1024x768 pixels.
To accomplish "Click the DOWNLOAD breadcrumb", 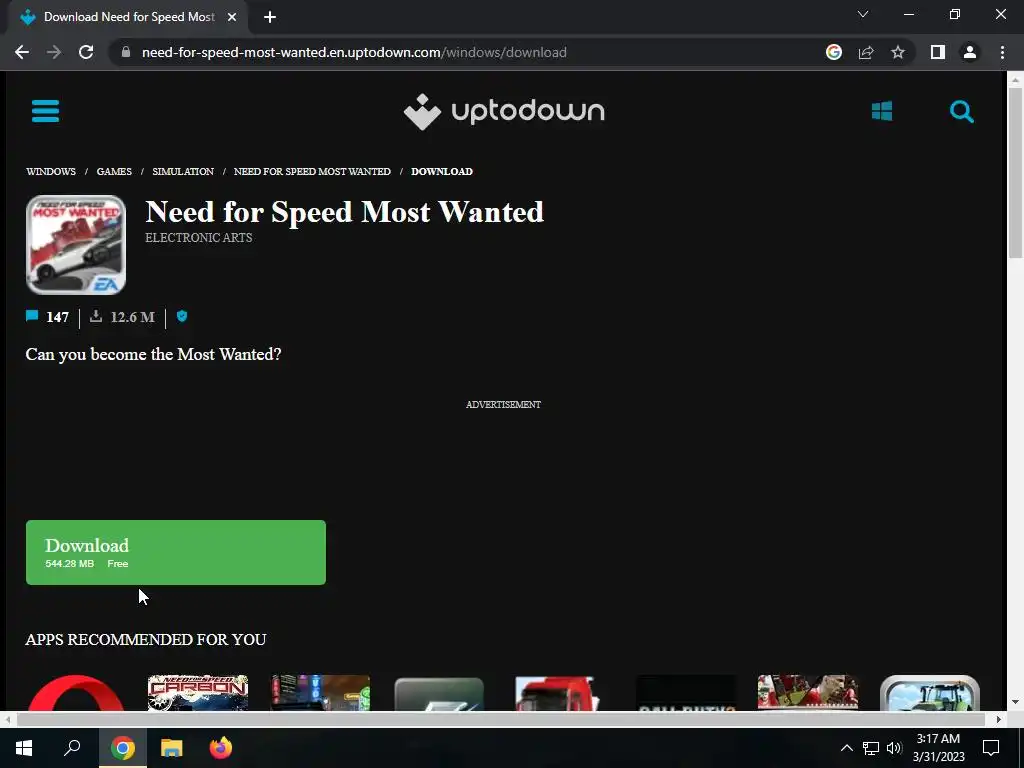I will point(441,171).
